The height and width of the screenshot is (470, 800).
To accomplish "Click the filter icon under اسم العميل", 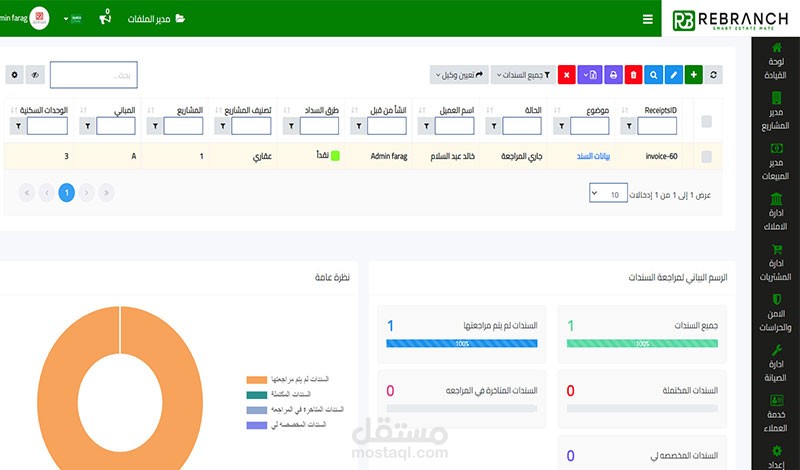I will pyautogui.click(x=426, y=126).
